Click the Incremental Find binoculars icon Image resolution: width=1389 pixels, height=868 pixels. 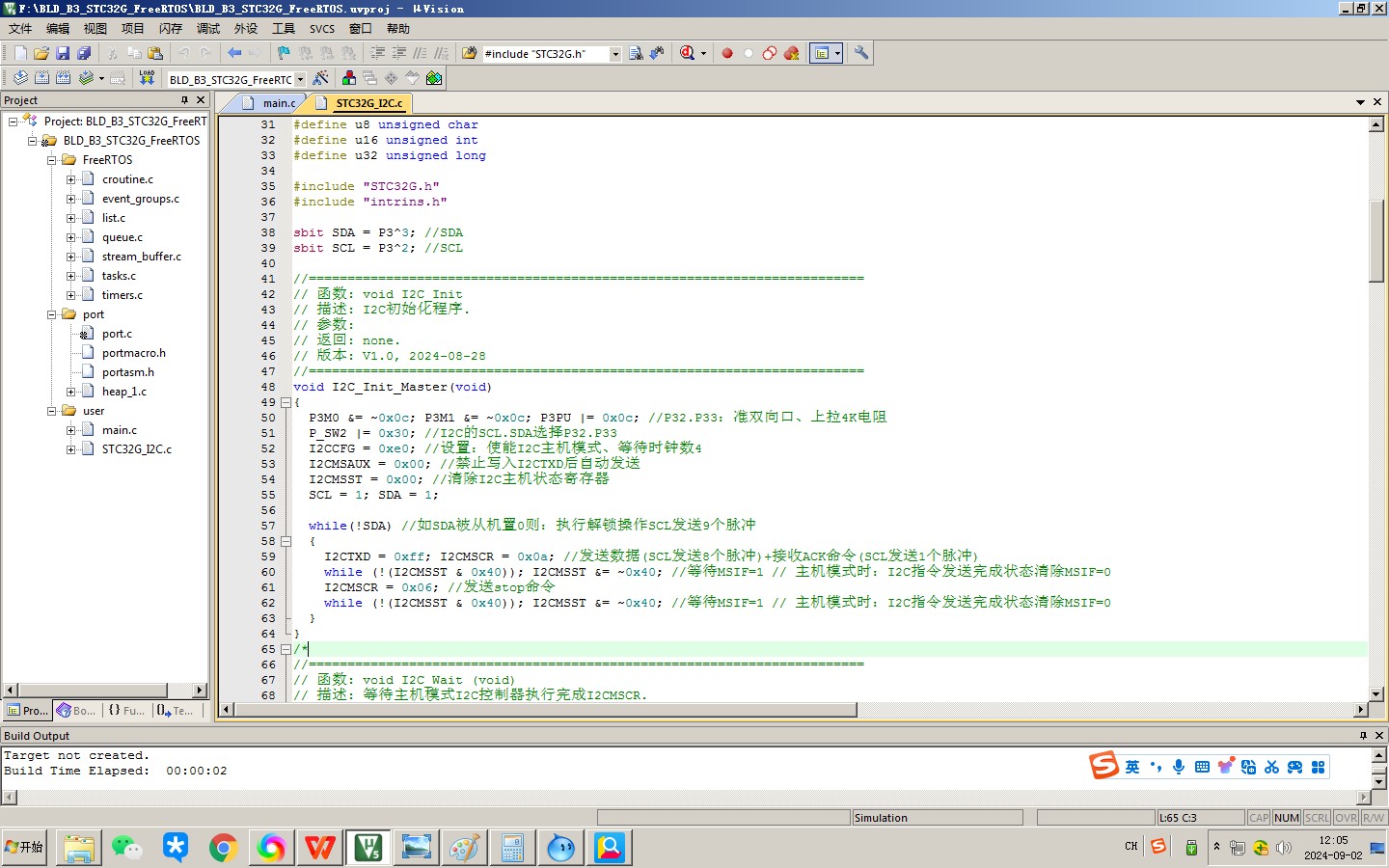(657, 54)
